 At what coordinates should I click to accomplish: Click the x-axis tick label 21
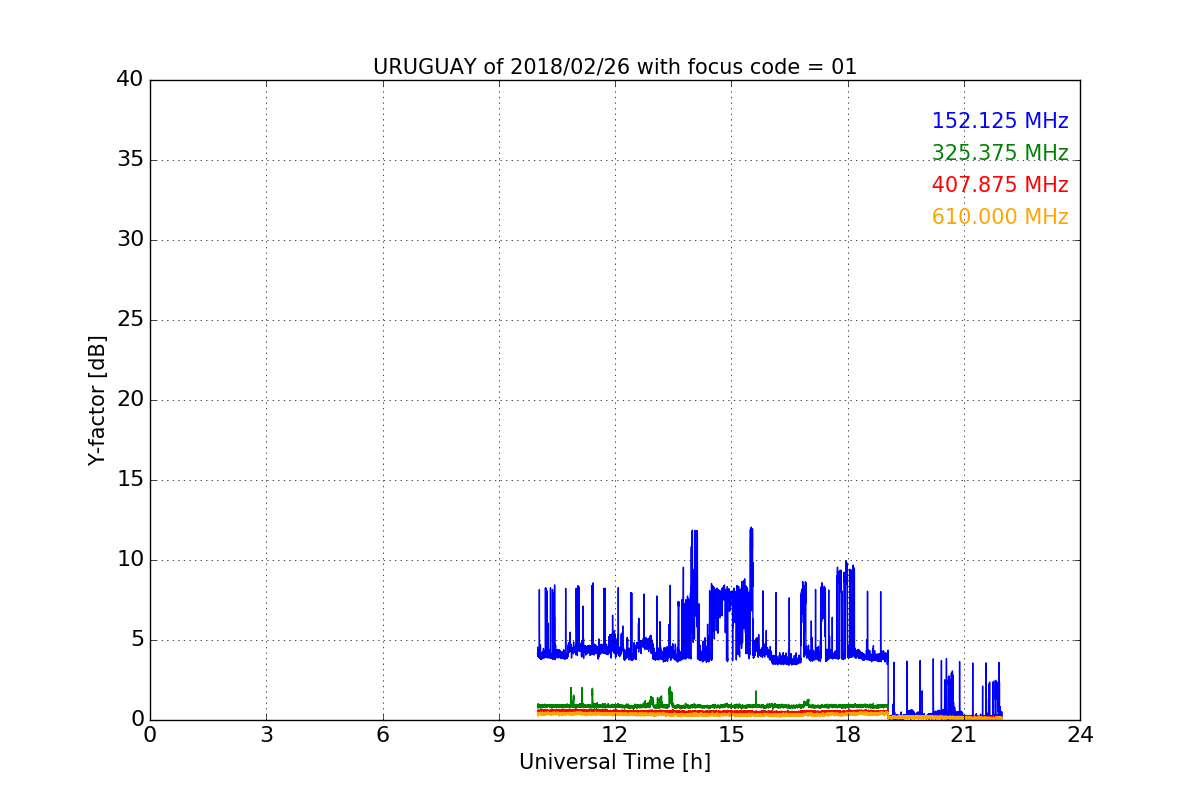tap(964, 735)
